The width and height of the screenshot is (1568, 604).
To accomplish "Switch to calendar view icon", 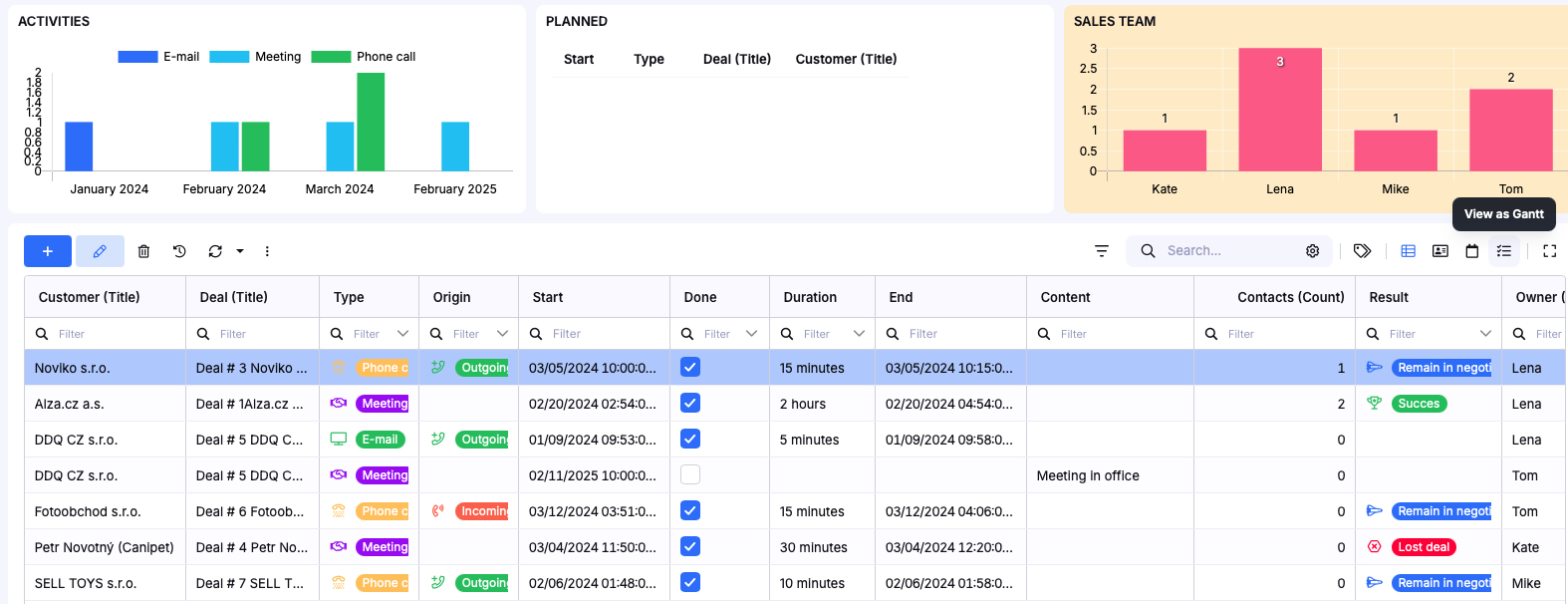I will tap(1471, 251).
